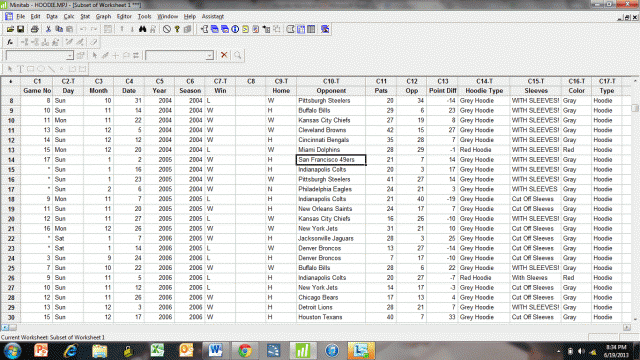Click the Edit Last Dialog icon
The image size is (640, 360).
click(x=108, y=29)
